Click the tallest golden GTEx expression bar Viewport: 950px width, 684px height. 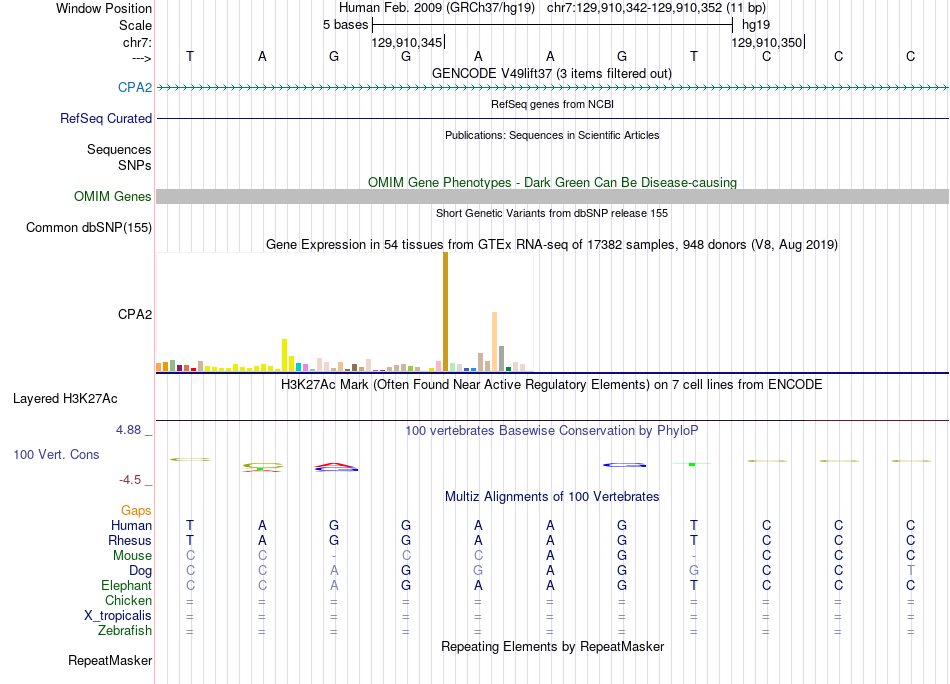(x=445, y=311)
